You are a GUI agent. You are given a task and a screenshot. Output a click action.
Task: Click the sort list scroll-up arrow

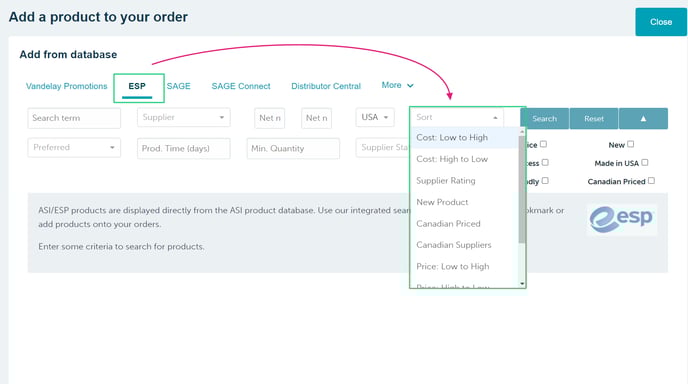522,131
